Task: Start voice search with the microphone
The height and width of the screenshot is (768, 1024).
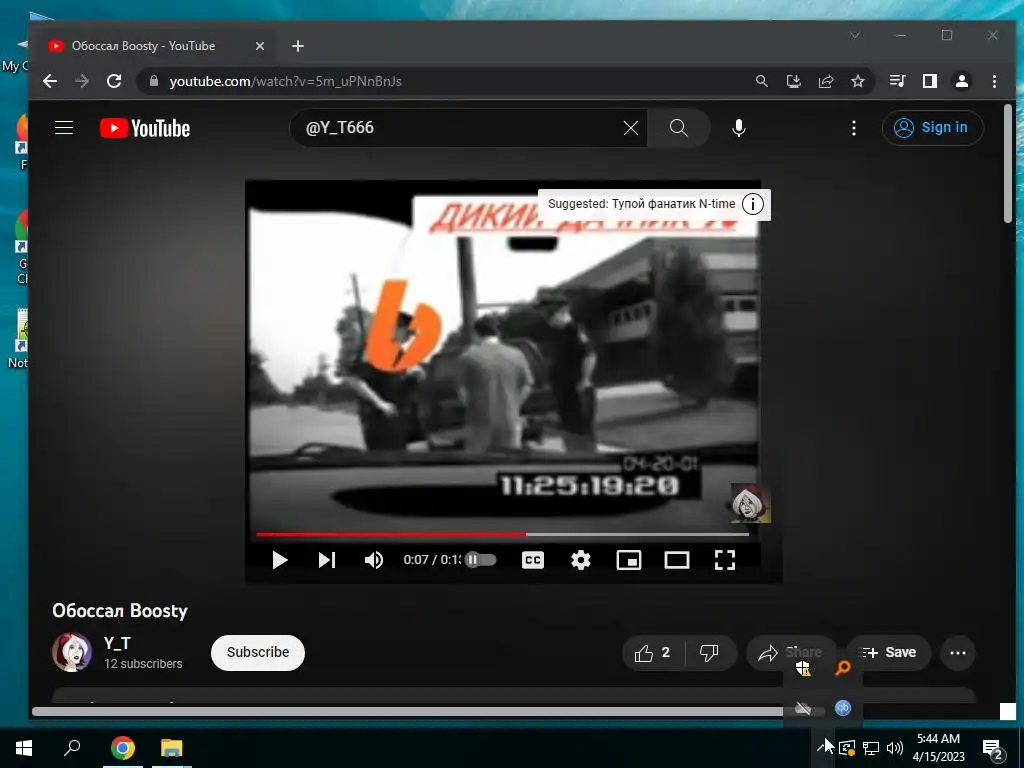Action: pos(739,128)
